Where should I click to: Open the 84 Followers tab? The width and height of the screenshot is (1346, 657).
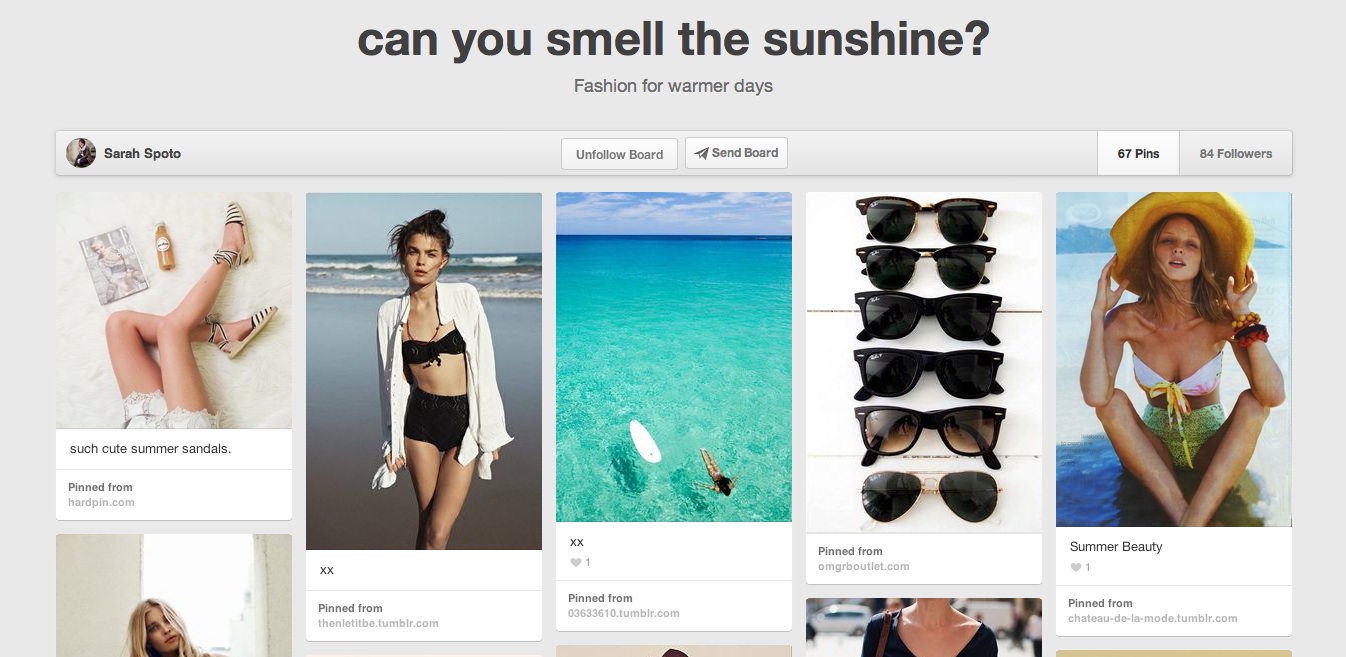pyautogui.click(x=1236, y=153)
